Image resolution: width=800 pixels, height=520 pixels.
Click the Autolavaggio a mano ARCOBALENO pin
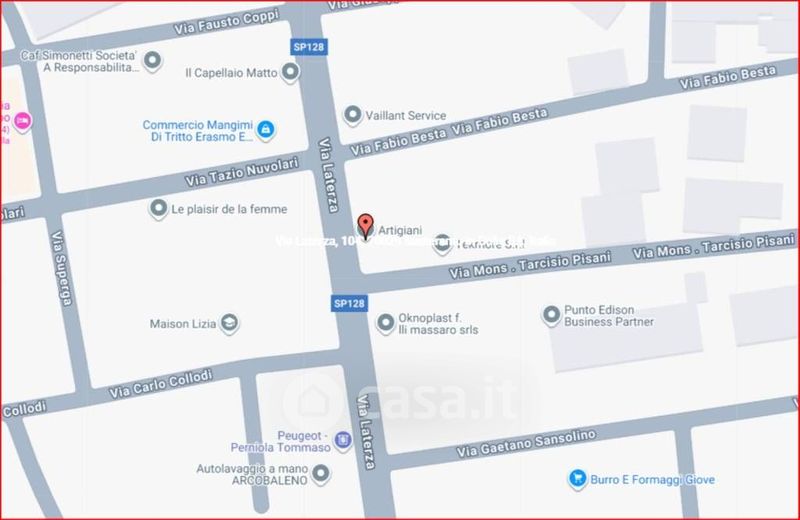coord(320,474)
